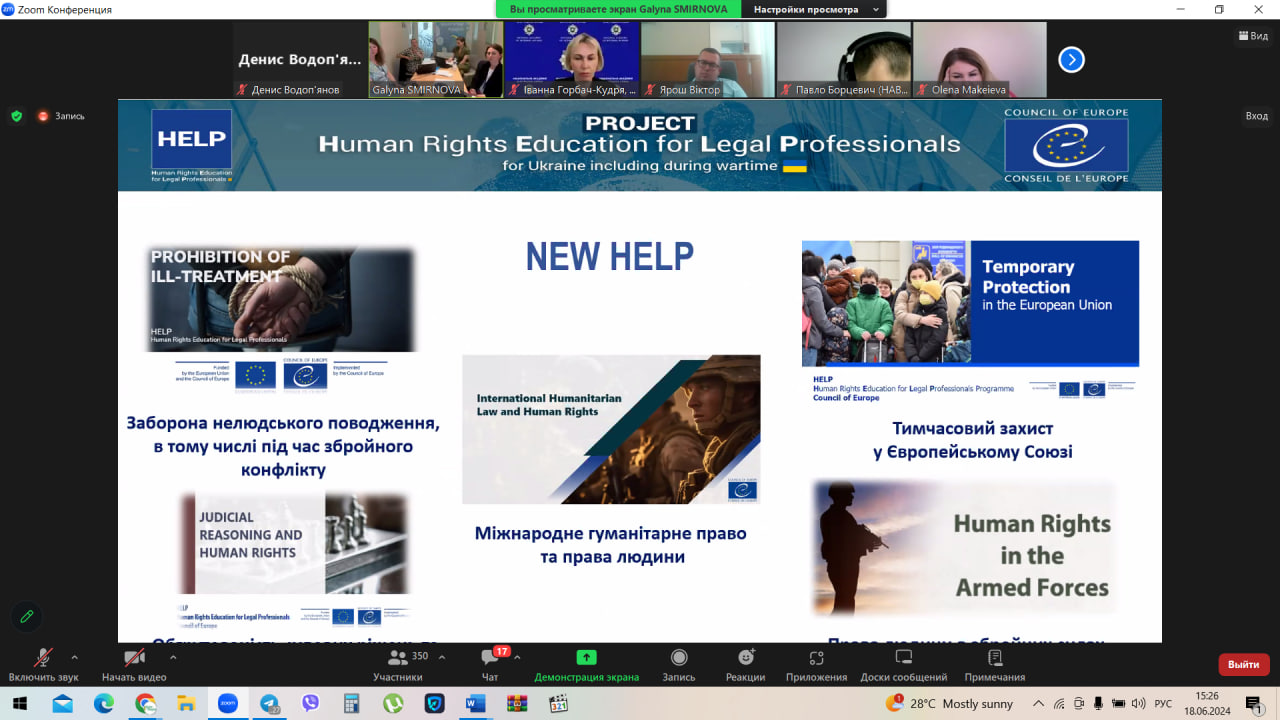Switch keyboard language via РУС indicator

[x=1163, y=703]
